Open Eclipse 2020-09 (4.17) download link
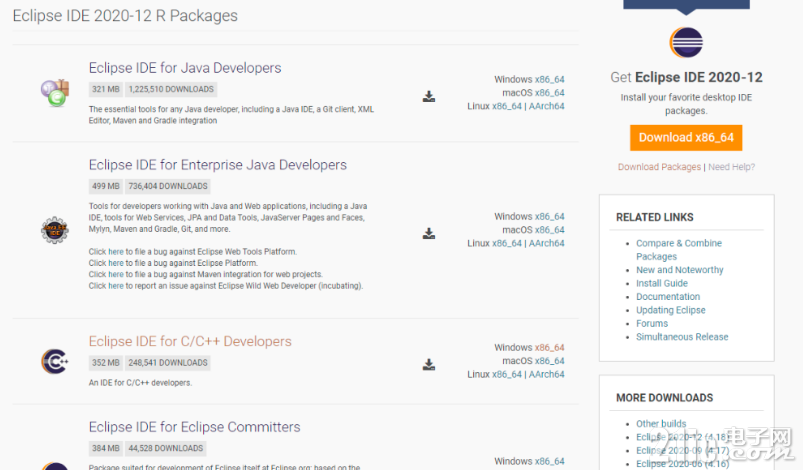Image resolution: width=803 pixels, height=470 pixels. click(x=682, y=450)
